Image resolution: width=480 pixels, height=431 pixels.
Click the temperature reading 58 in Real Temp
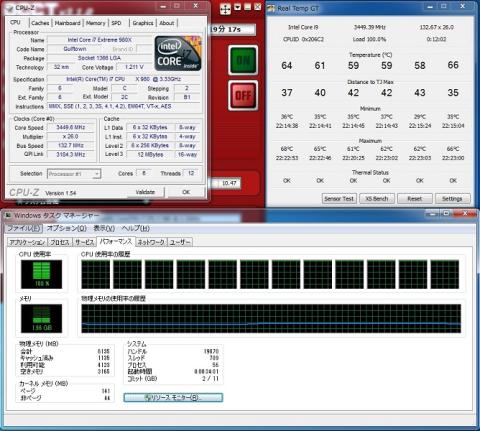click(x=420, y=65)
